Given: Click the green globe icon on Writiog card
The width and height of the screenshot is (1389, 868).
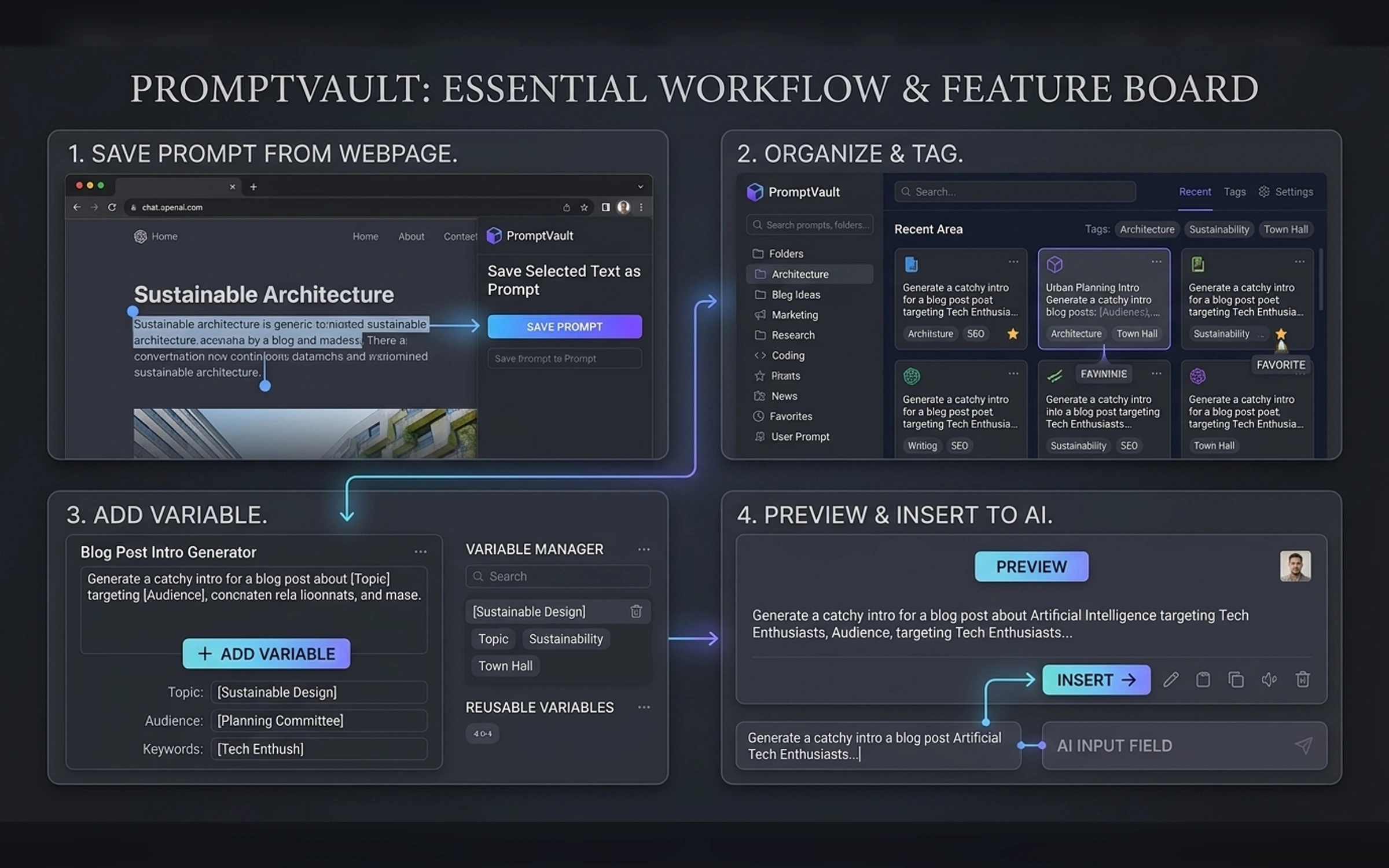Looking at the screenshot, I should [912, 376].
